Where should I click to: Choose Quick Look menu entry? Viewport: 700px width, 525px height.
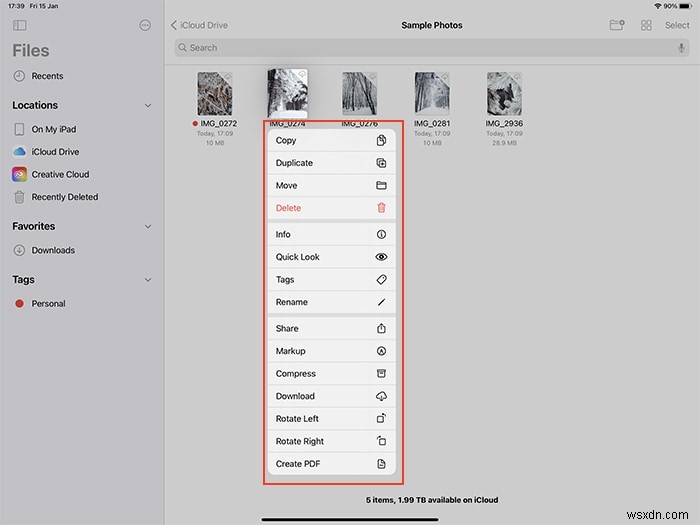point(332,257)
